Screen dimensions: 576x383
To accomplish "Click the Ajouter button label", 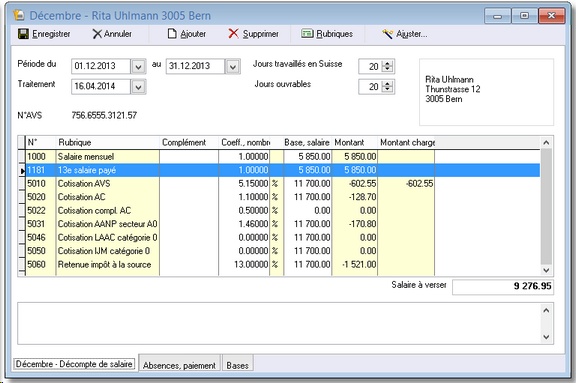I will pos(193,34).
